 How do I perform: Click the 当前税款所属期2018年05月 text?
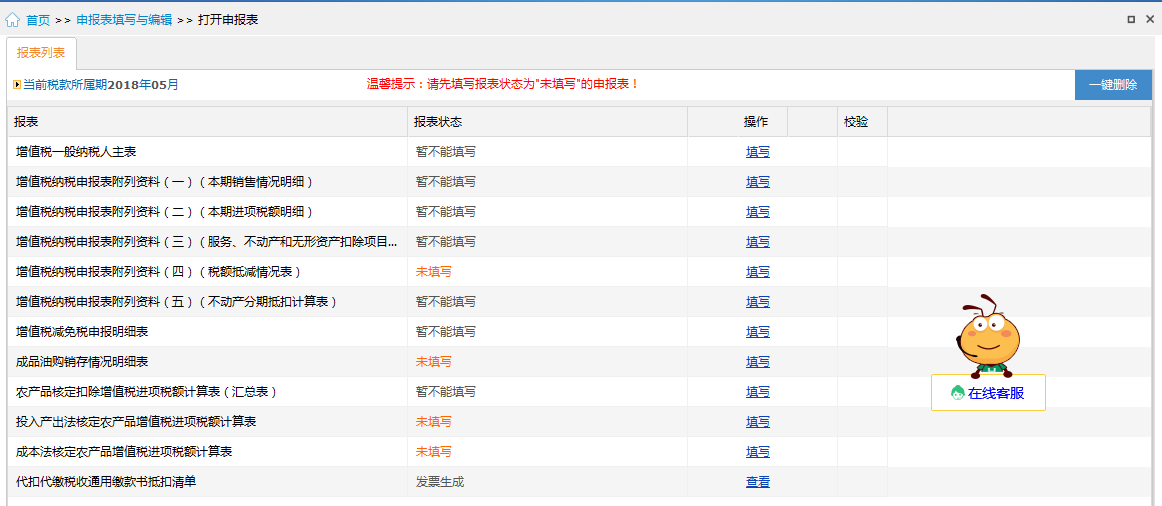(101, 84)
